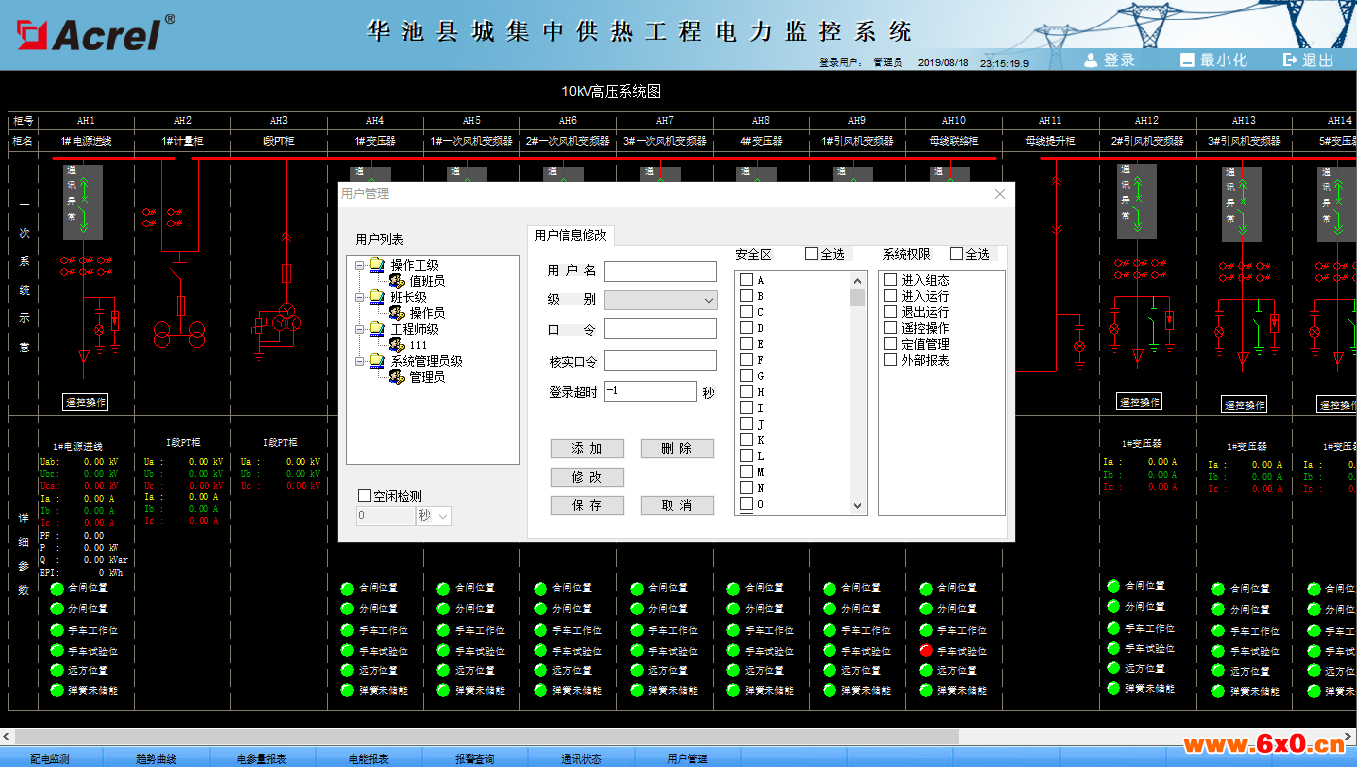Click the 退出 exit icon in header
Viewport: 1357px width, 767px height.
point(1289,60)
